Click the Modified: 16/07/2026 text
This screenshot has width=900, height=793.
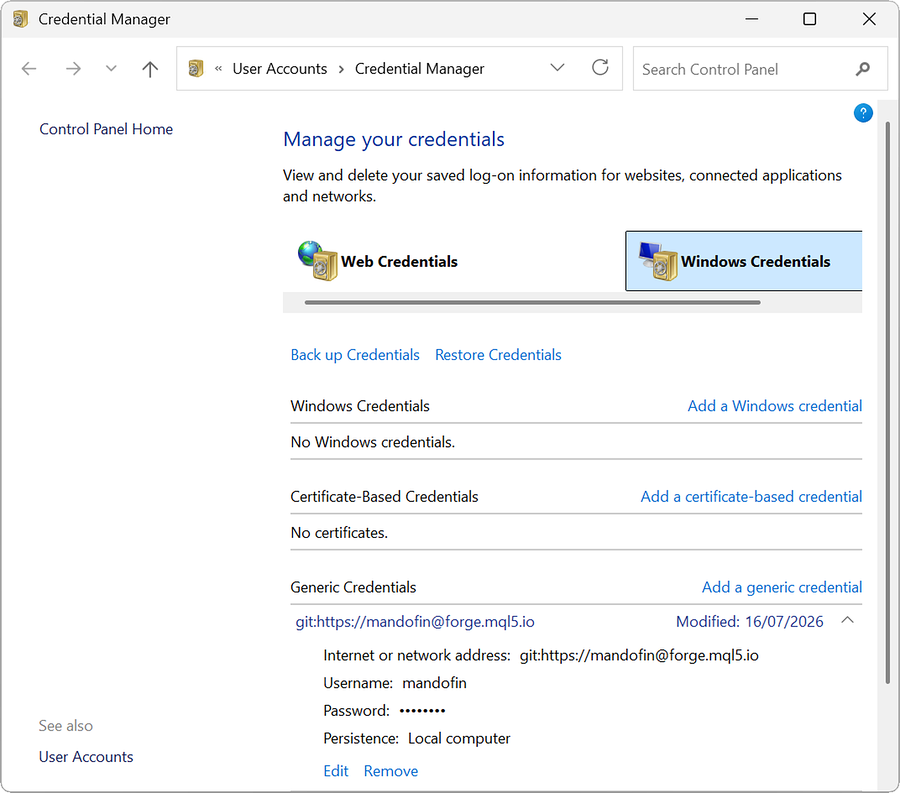tap(749, 622)
